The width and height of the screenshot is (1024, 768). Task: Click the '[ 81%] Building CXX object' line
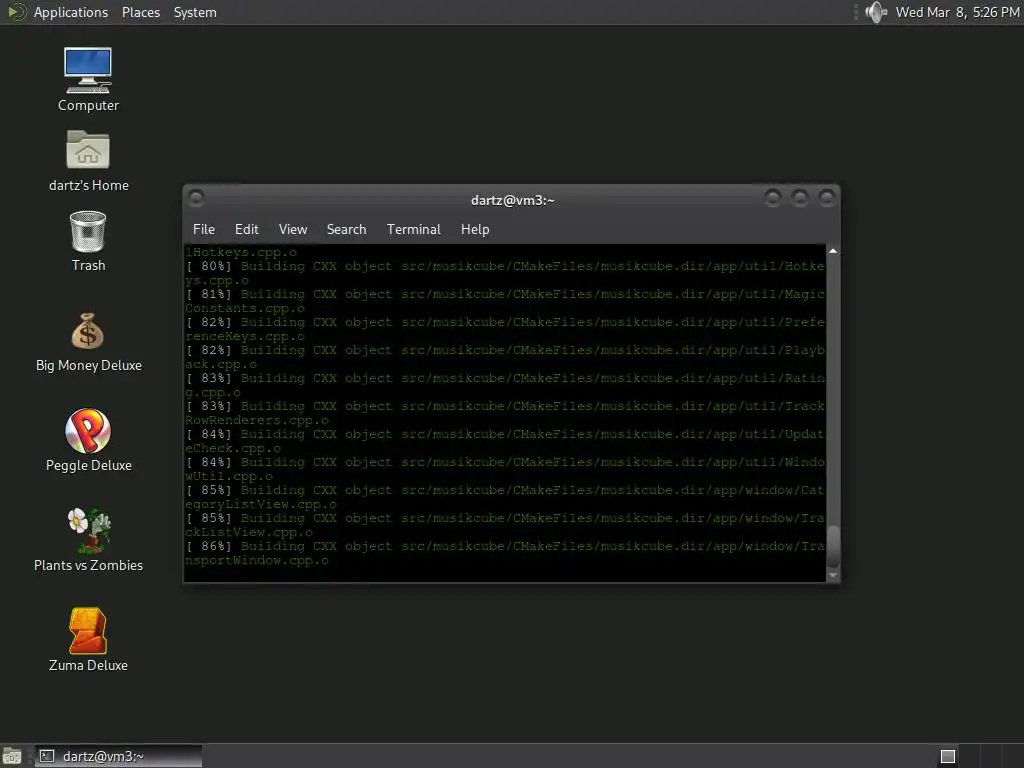pos(505,294)
